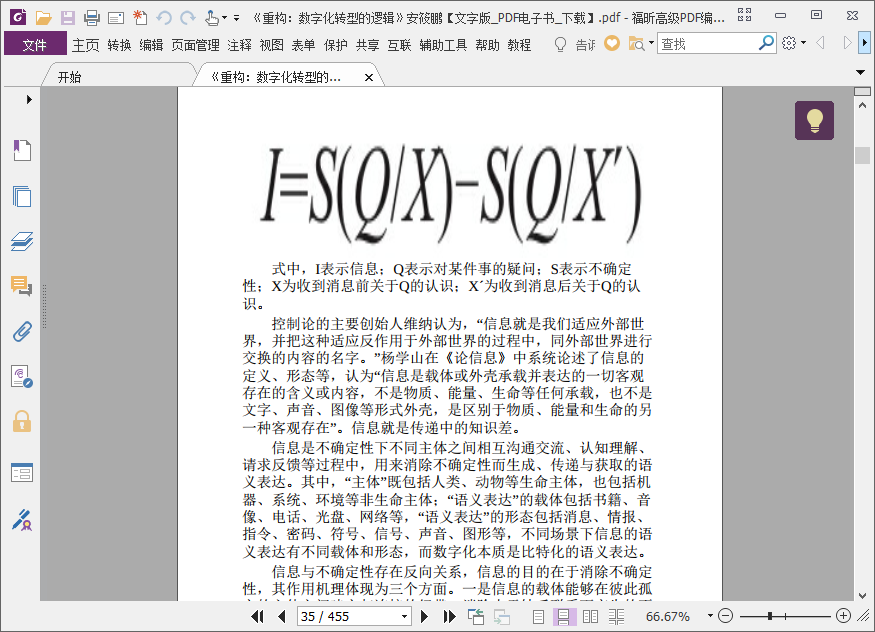This screenshot has width=875, height=632.
Task: Click the orange heart favorites icon
Action: 612,43
